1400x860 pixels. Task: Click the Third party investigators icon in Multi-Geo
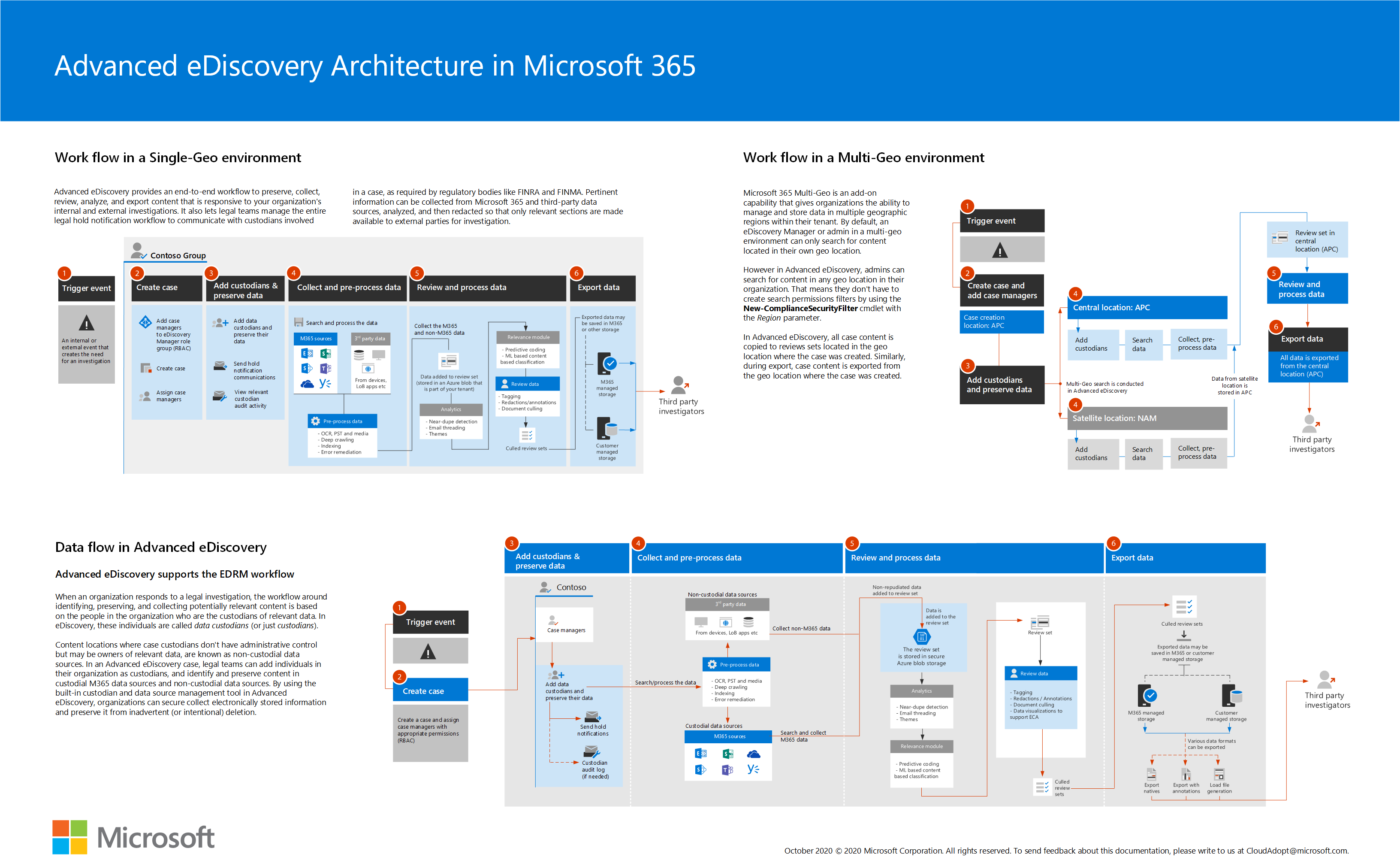[x=1311, y=424]
